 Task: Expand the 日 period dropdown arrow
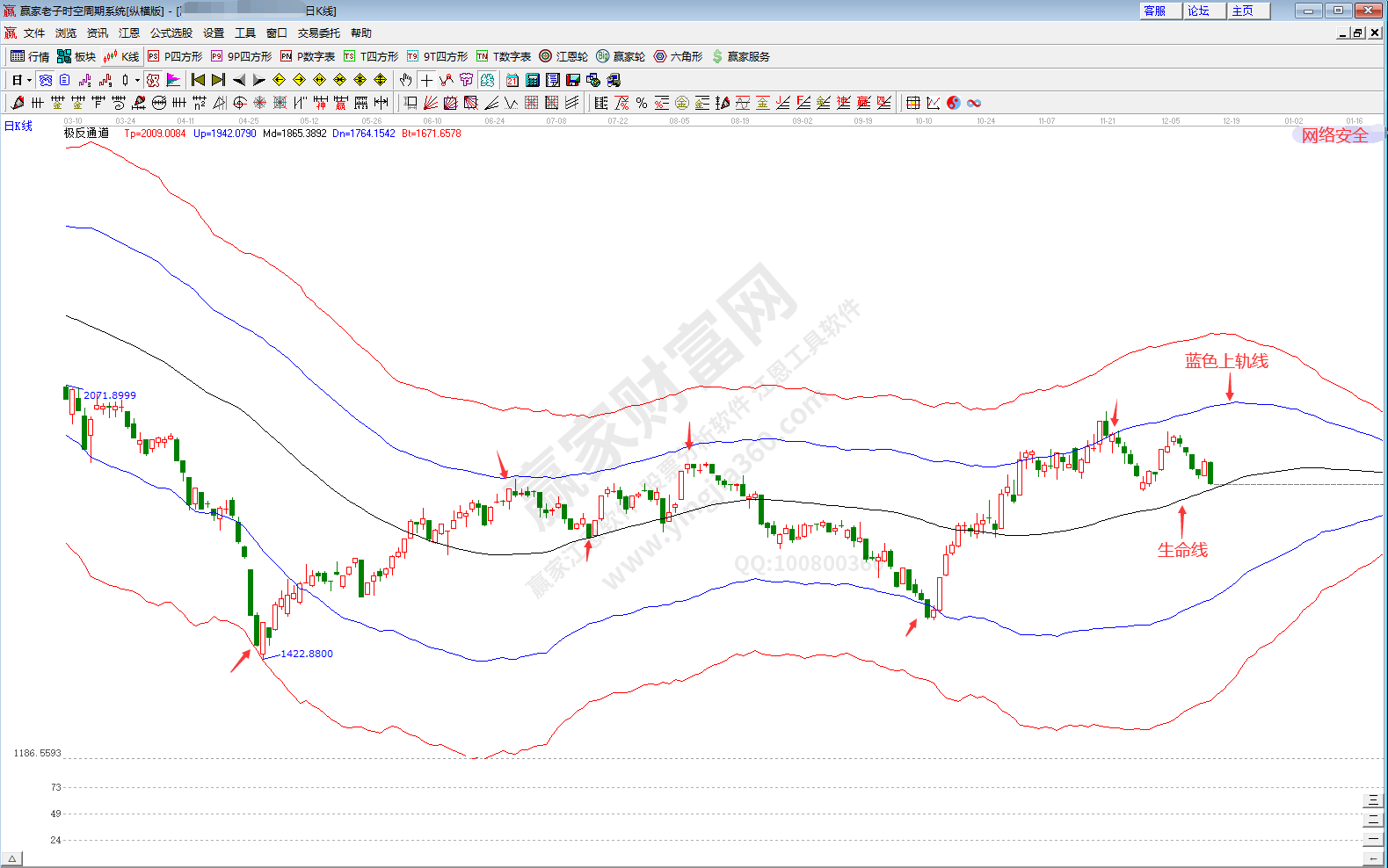[29, 80]
